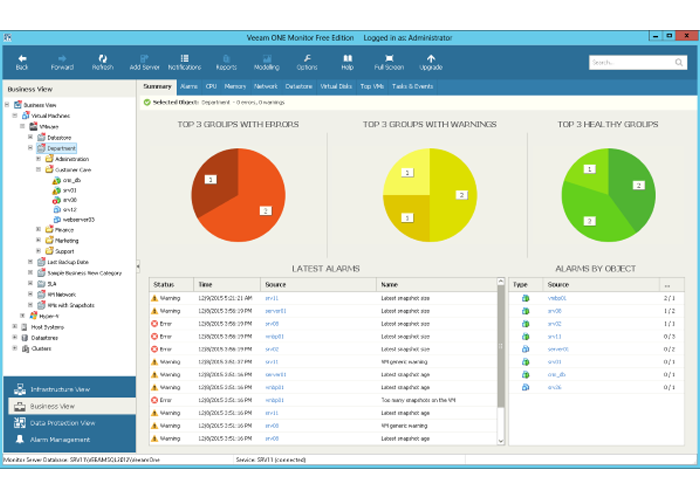The width and height of the screenshot is (700, 500).
Task: Click Latest Alarms scrollbar up arrow
Action: click(500, 282)
